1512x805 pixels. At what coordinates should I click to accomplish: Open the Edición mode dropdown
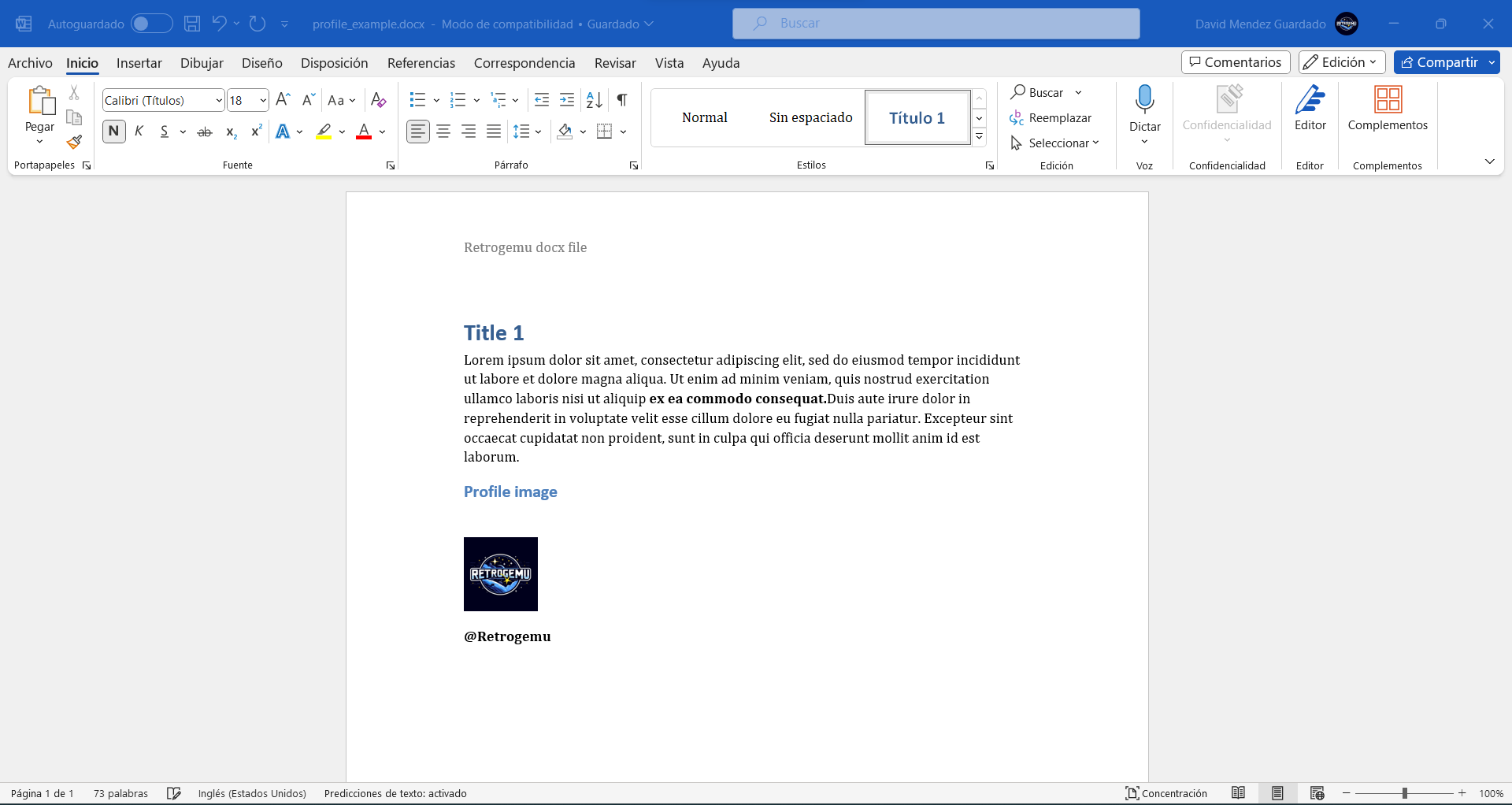[1341, 62]
